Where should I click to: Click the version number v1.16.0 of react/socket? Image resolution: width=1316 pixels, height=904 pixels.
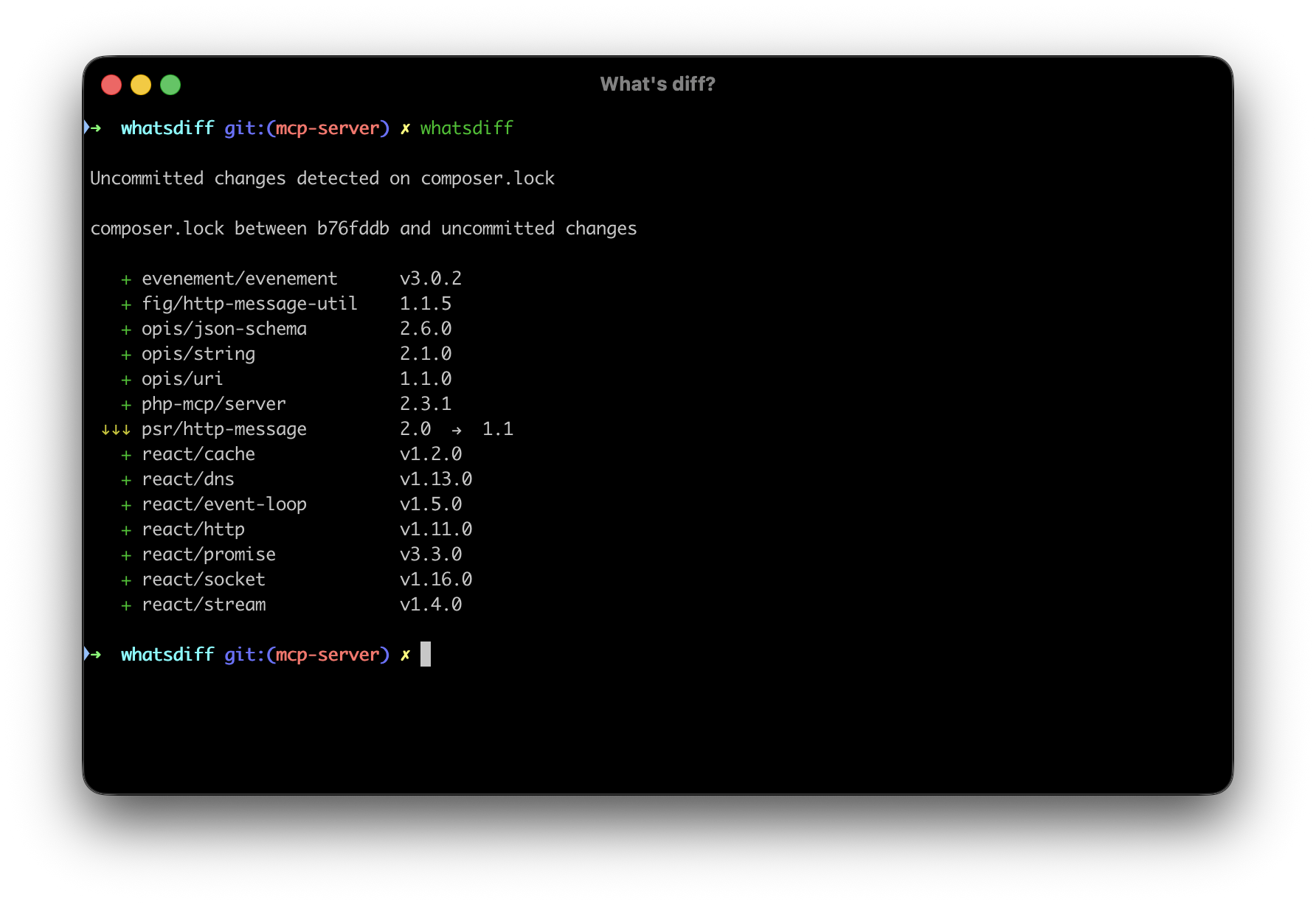pos(435,580)
